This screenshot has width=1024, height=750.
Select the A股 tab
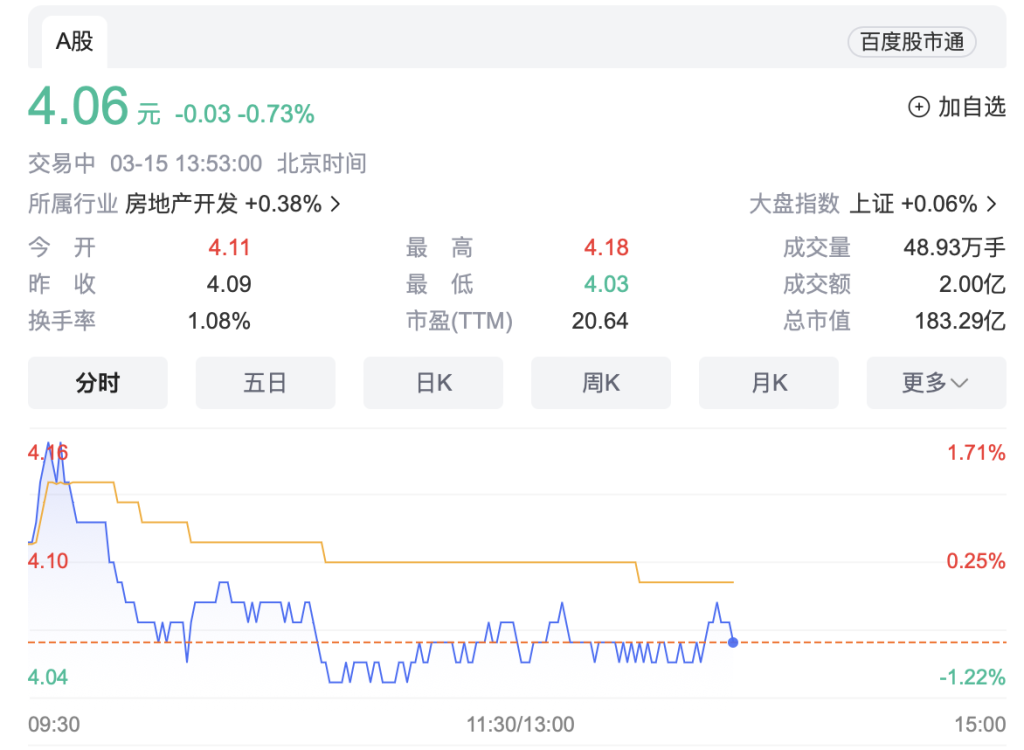coord(74,42)
